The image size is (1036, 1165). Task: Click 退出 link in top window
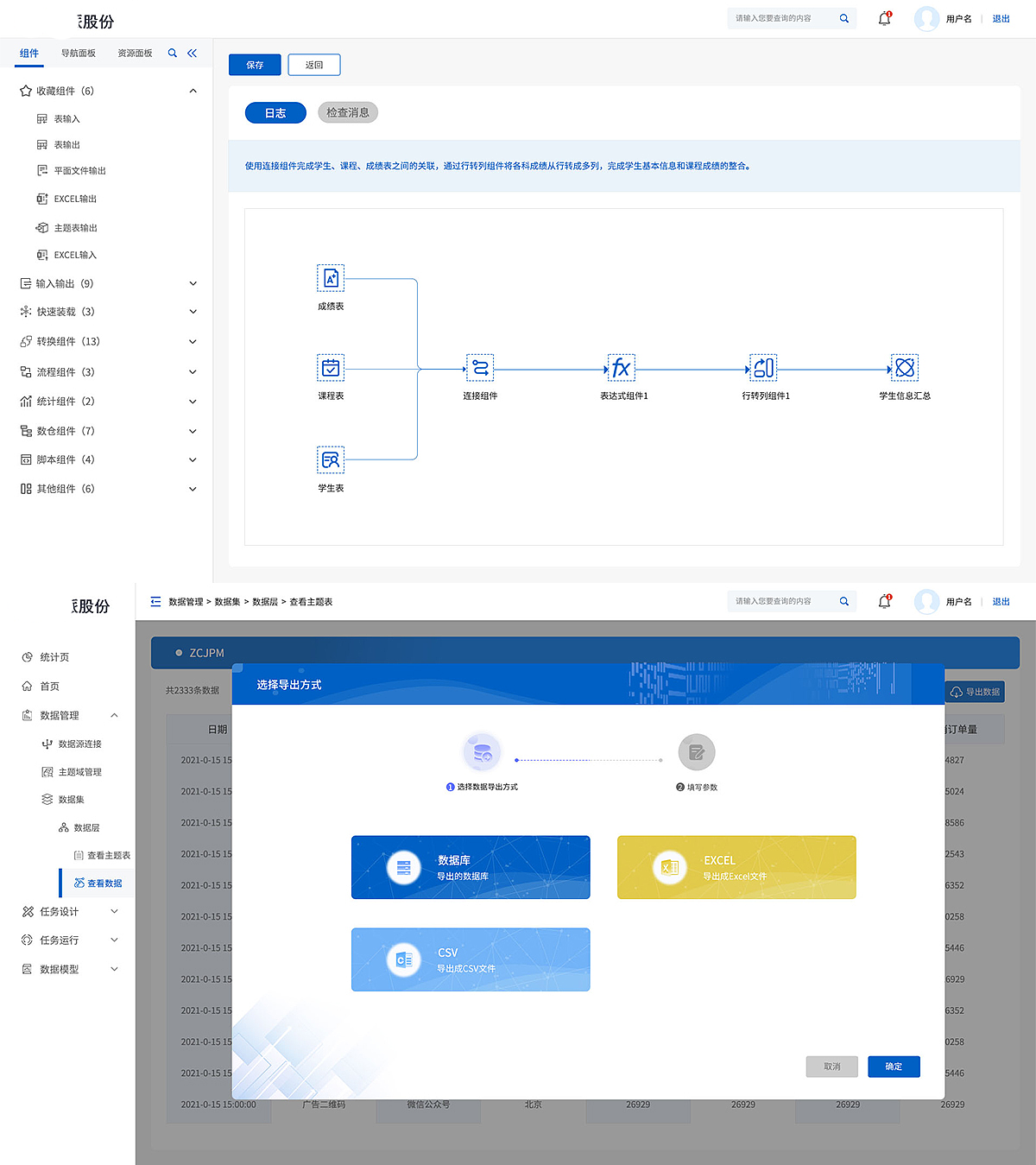tap(1001, 18)
